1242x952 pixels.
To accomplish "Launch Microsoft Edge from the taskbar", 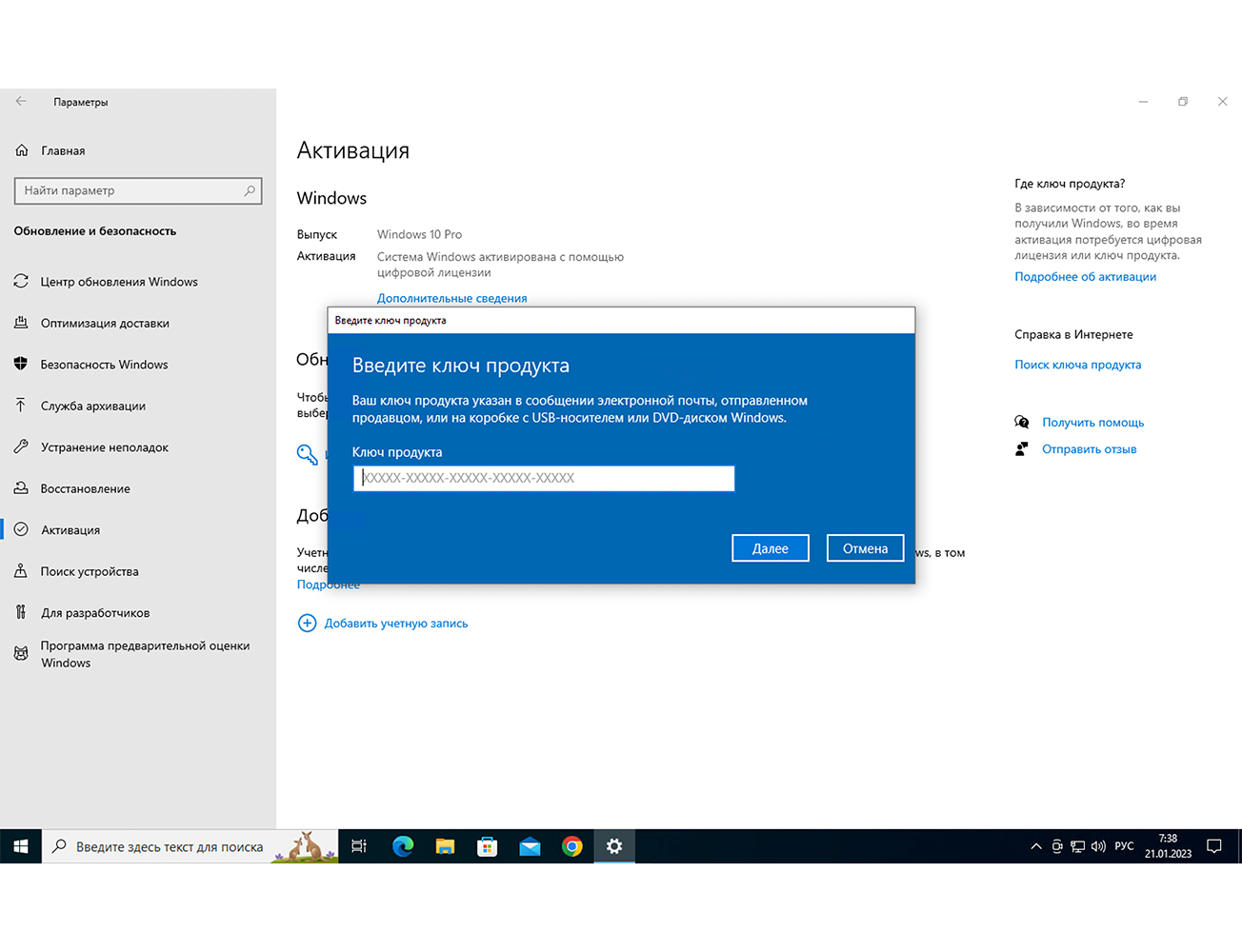I will (x=403, y=846).
